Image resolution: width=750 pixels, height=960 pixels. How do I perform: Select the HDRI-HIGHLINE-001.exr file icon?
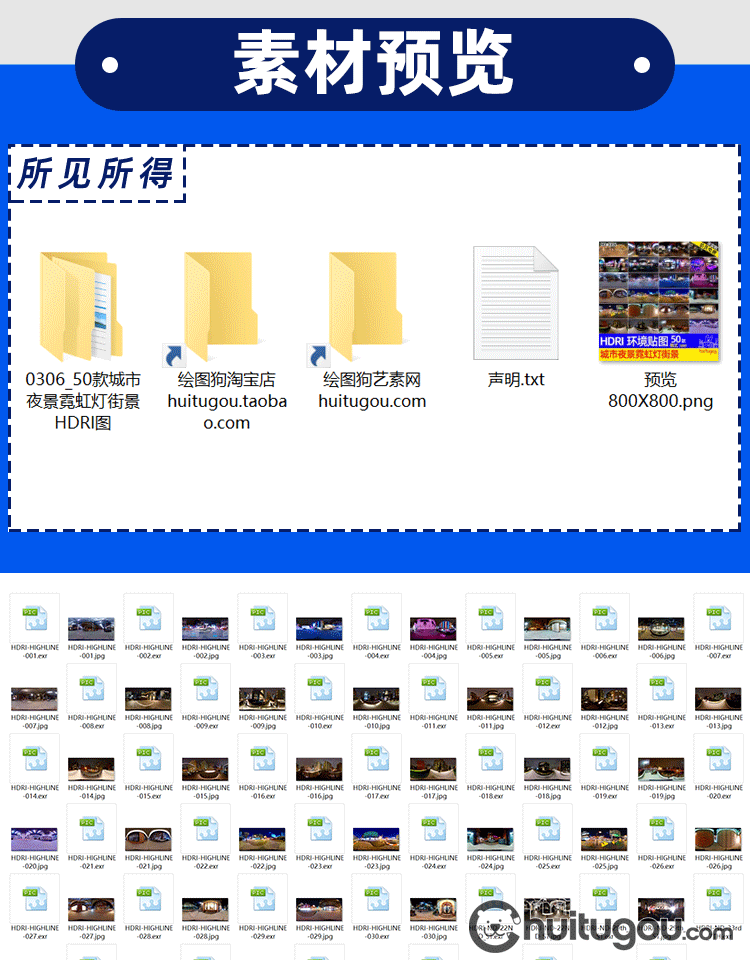pos(35,617)
